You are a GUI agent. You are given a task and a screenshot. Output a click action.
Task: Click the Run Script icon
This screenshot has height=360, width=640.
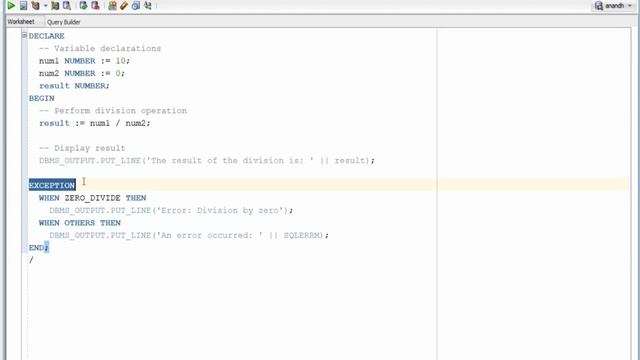24,6
